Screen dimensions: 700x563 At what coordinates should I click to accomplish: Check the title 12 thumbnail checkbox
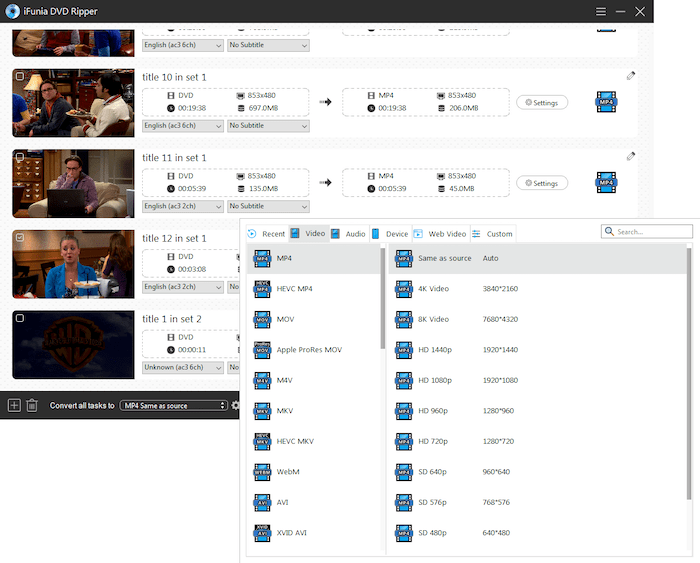19,237
